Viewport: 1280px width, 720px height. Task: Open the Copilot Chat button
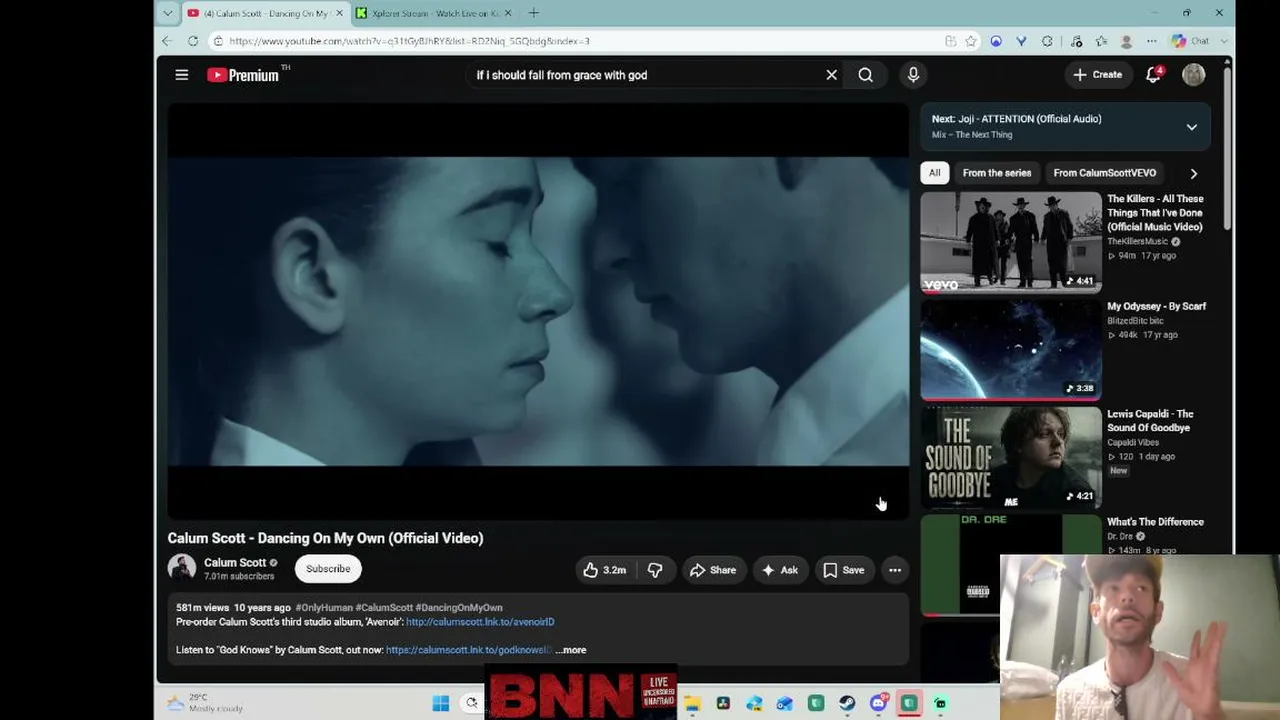[x=1191, y=41]
